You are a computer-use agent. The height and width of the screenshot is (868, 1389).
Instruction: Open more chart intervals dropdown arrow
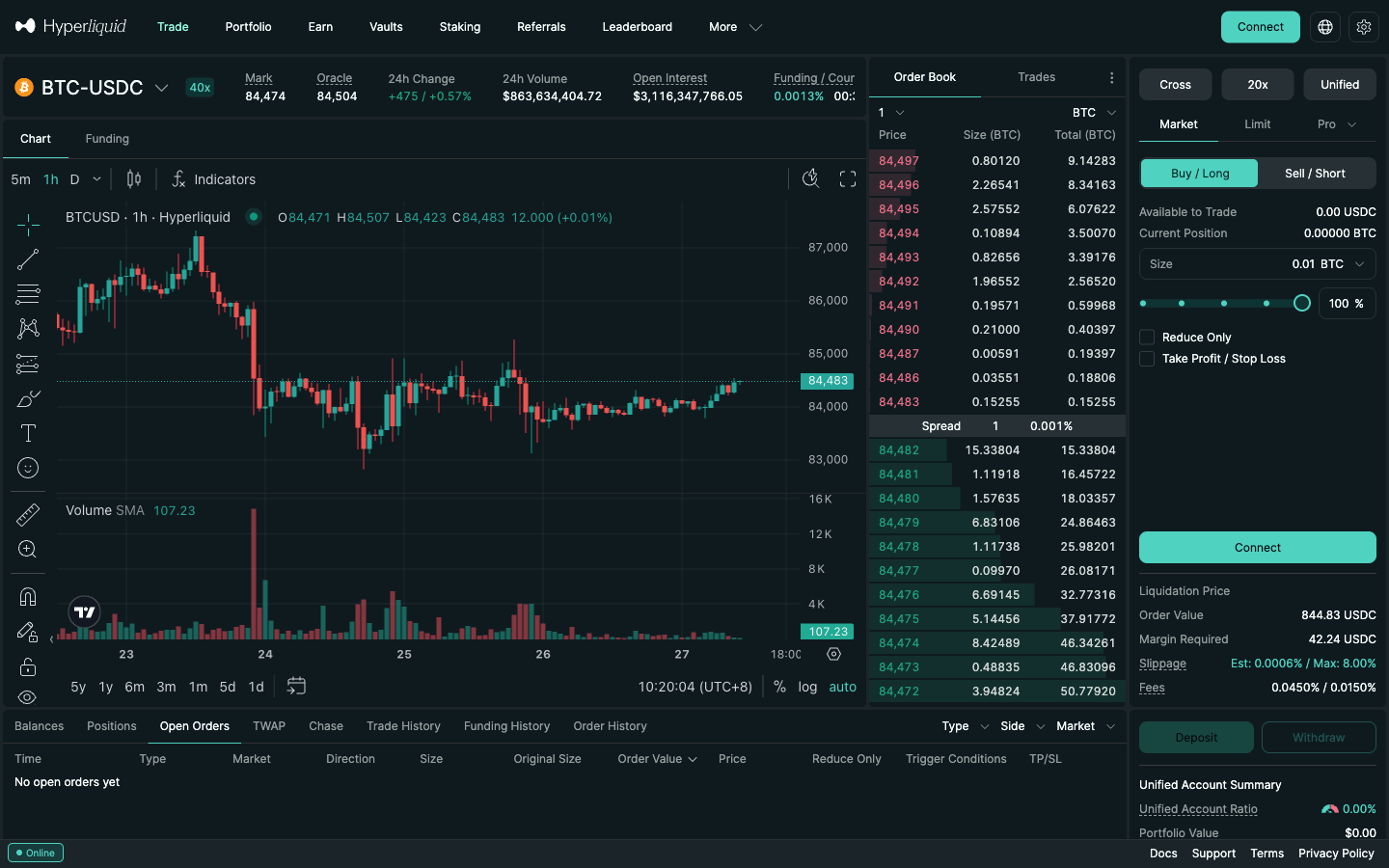(96, 179)
